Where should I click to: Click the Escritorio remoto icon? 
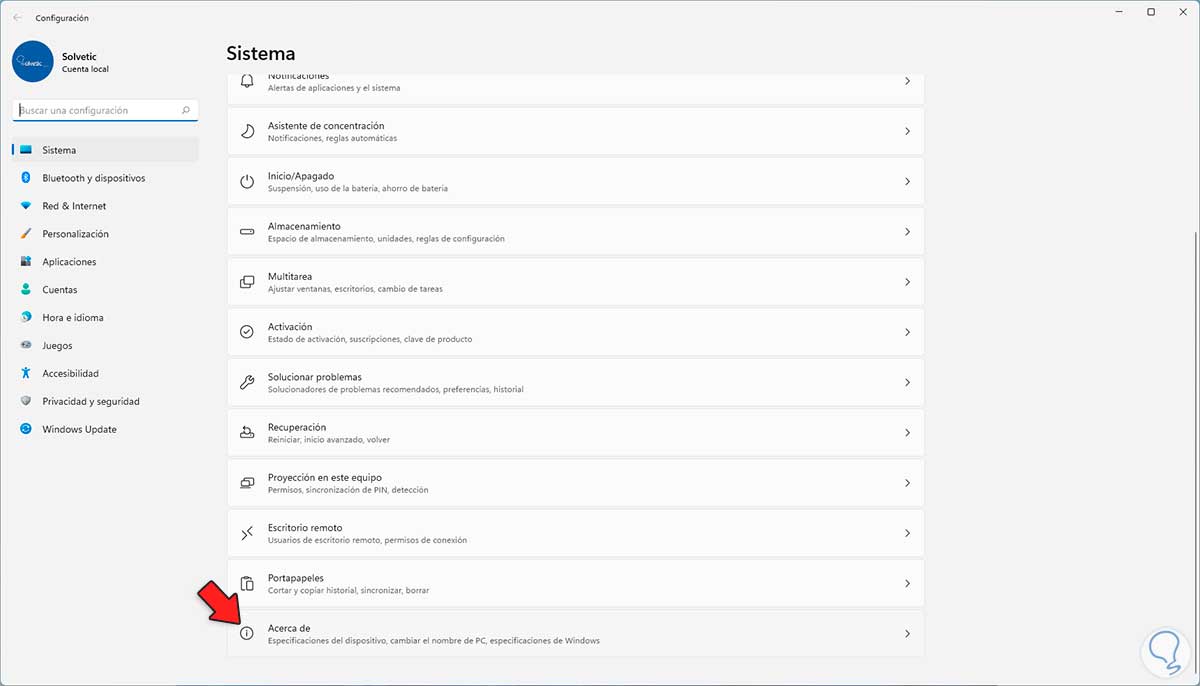click(247, 533)
